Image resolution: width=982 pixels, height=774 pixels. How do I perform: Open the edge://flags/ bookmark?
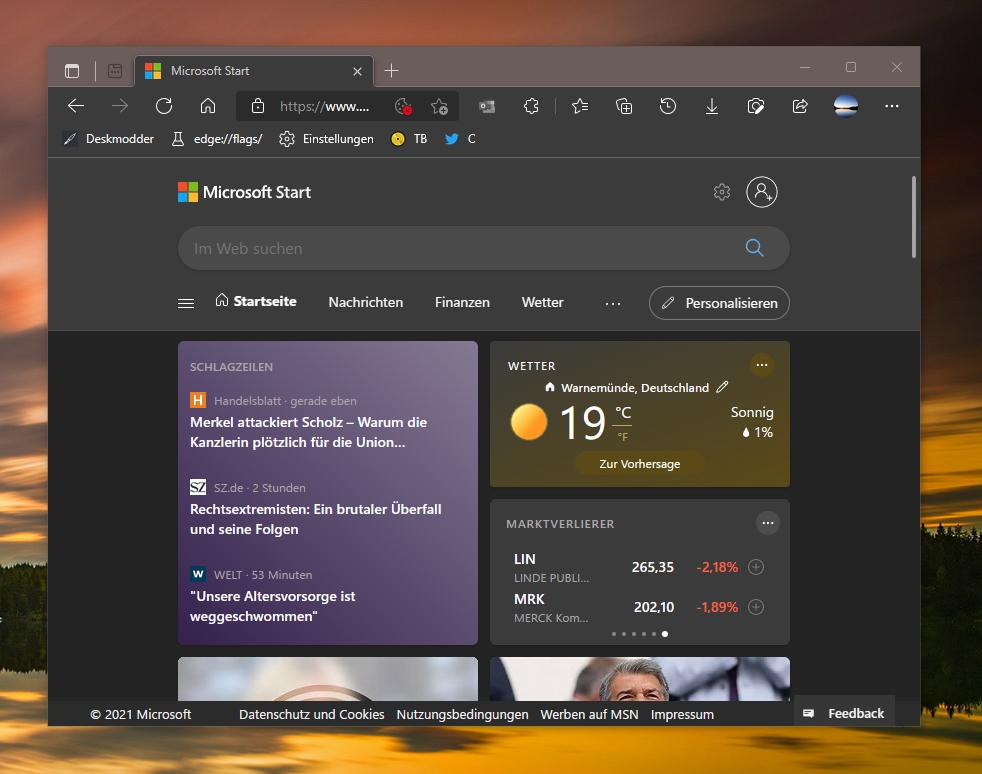[x=217, y=139]
